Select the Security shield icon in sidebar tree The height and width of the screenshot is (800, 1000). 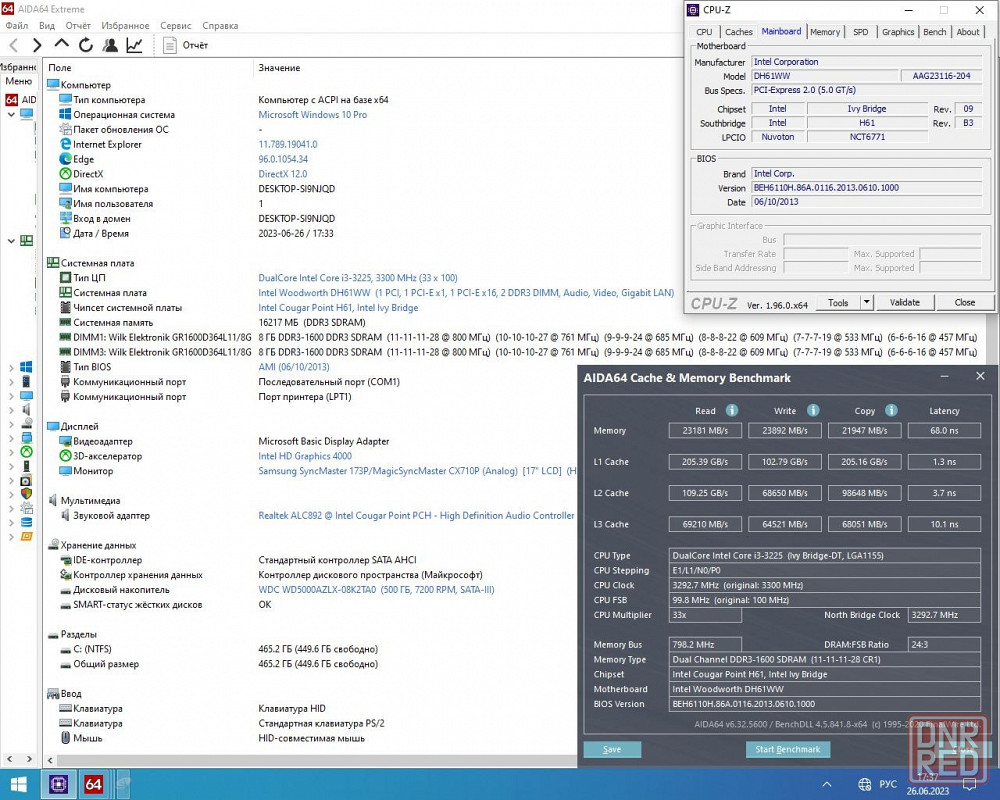[x=26, y=494]
